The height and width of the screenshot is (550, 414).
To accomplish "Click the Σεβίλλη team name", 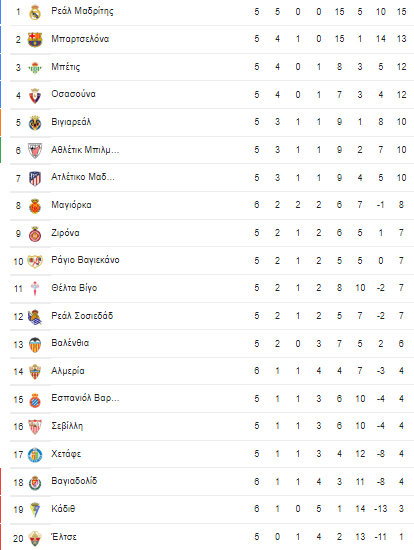I will (67, 426).
